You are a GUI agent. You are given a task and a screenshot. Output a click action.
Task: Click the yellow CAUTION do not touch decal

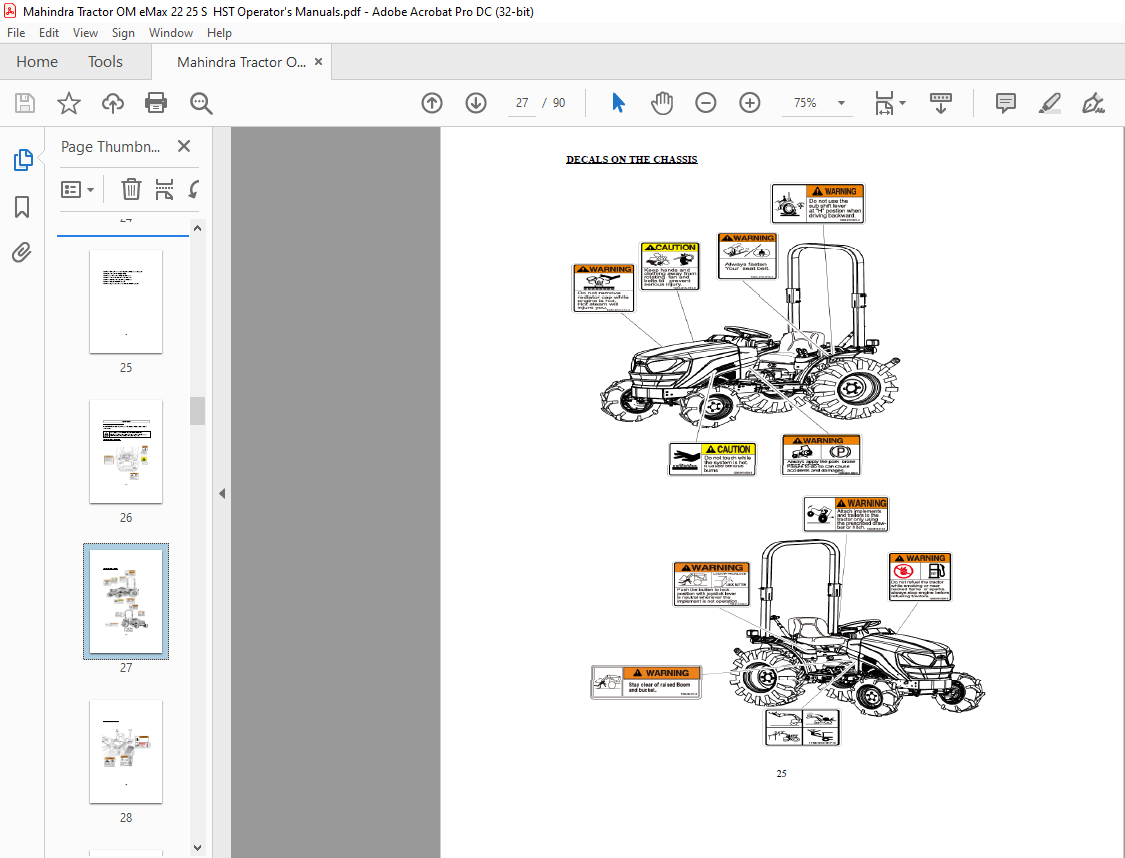pos(712,459)
